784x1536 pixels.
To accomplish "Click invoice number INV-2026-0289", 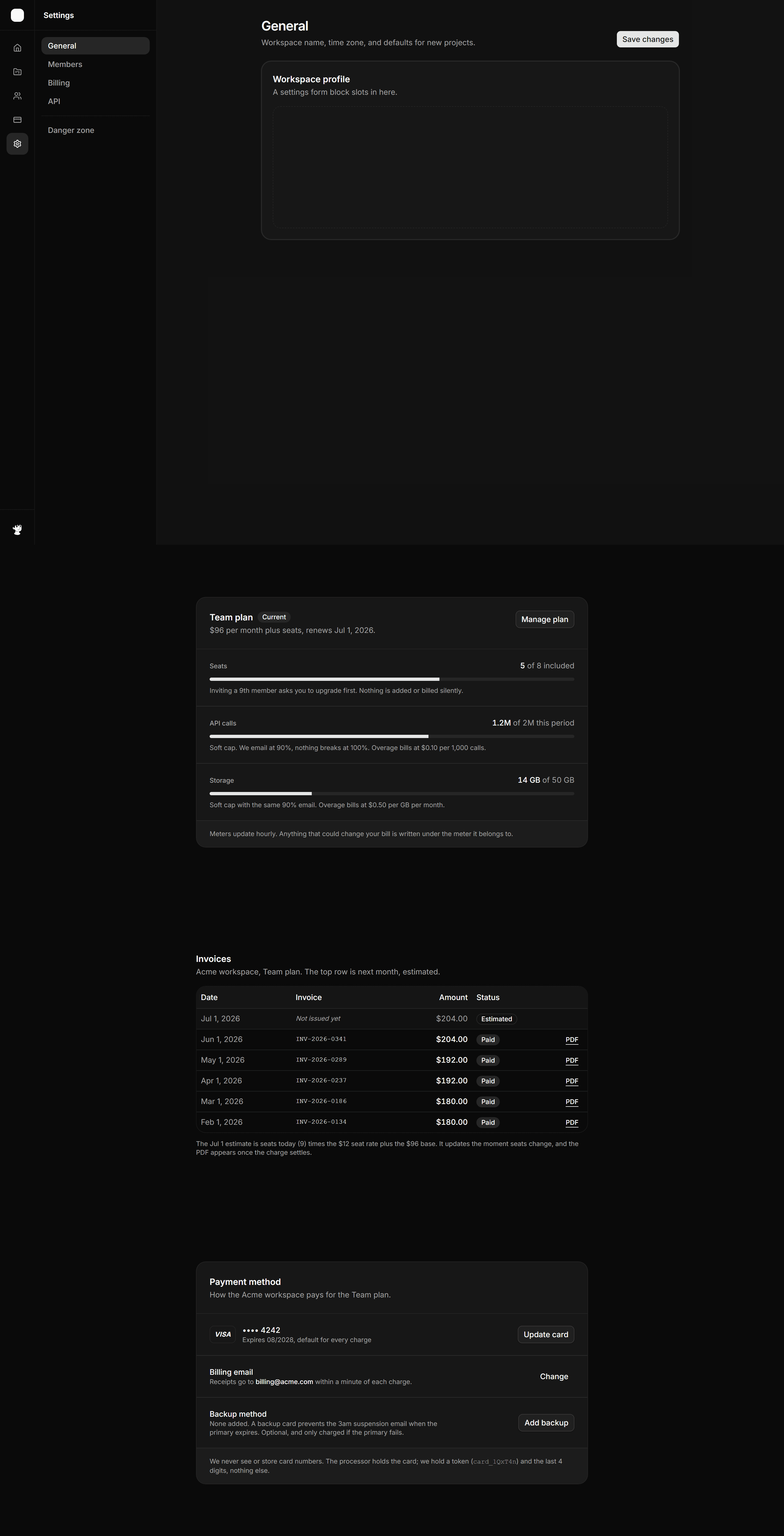I will tap(321, 1060).
